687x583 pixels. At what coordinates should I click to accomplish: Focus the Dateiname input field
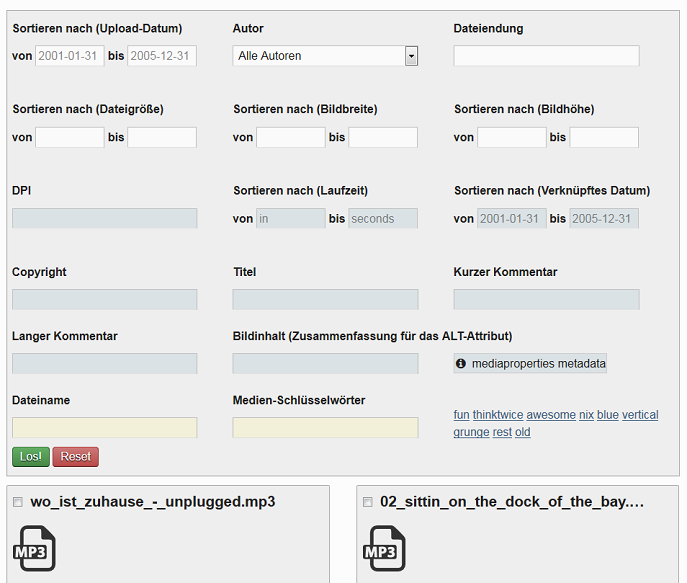105,428
